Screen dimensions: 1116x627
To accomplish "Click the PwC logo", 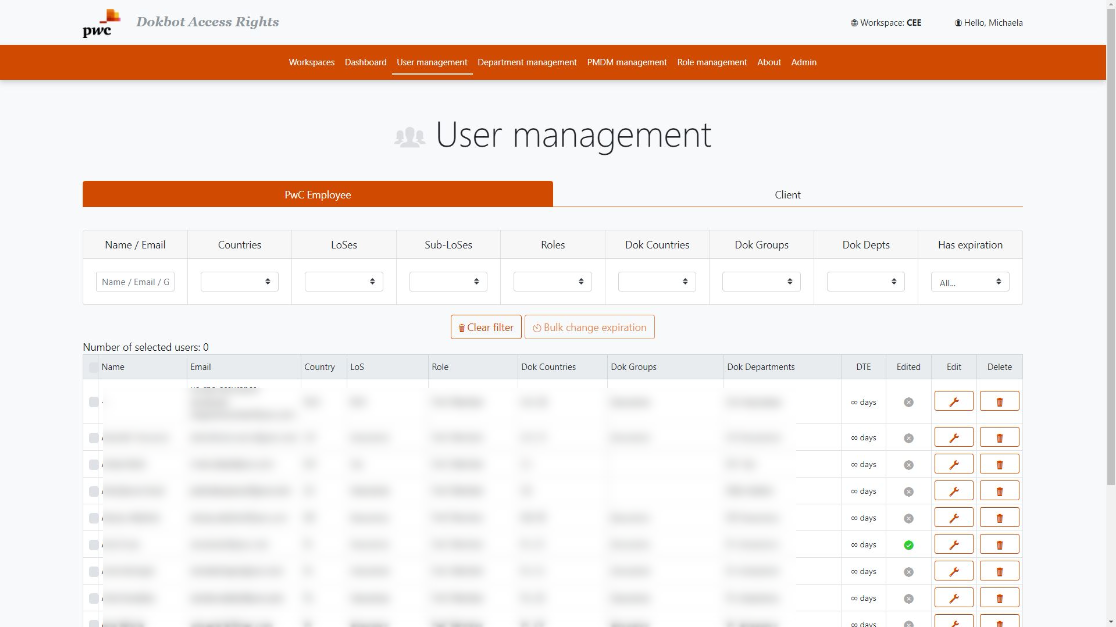I will pyautogui.click(x=101, y=23).
